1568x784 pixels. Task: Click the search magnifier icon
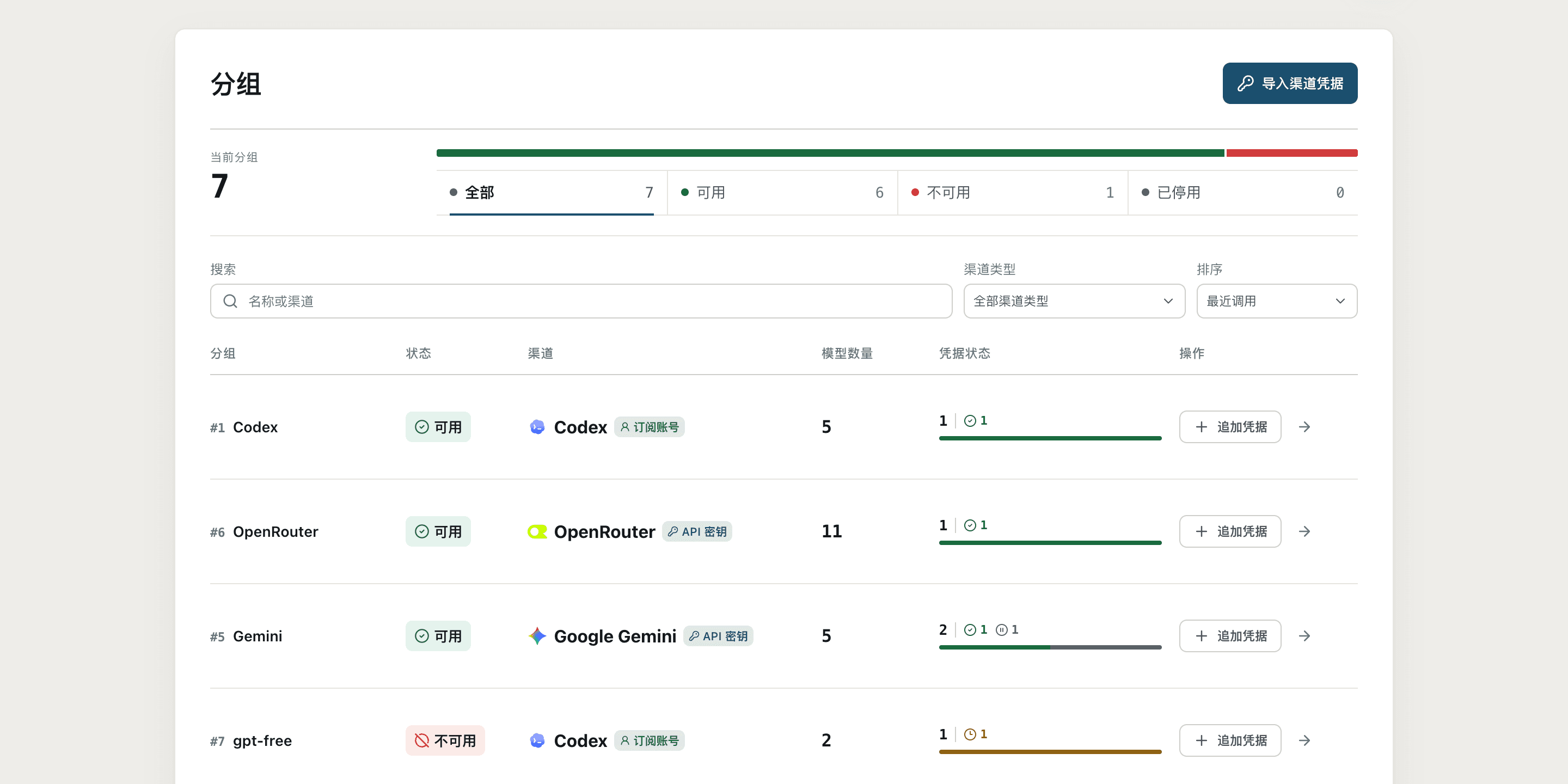(x=230, y=301)
